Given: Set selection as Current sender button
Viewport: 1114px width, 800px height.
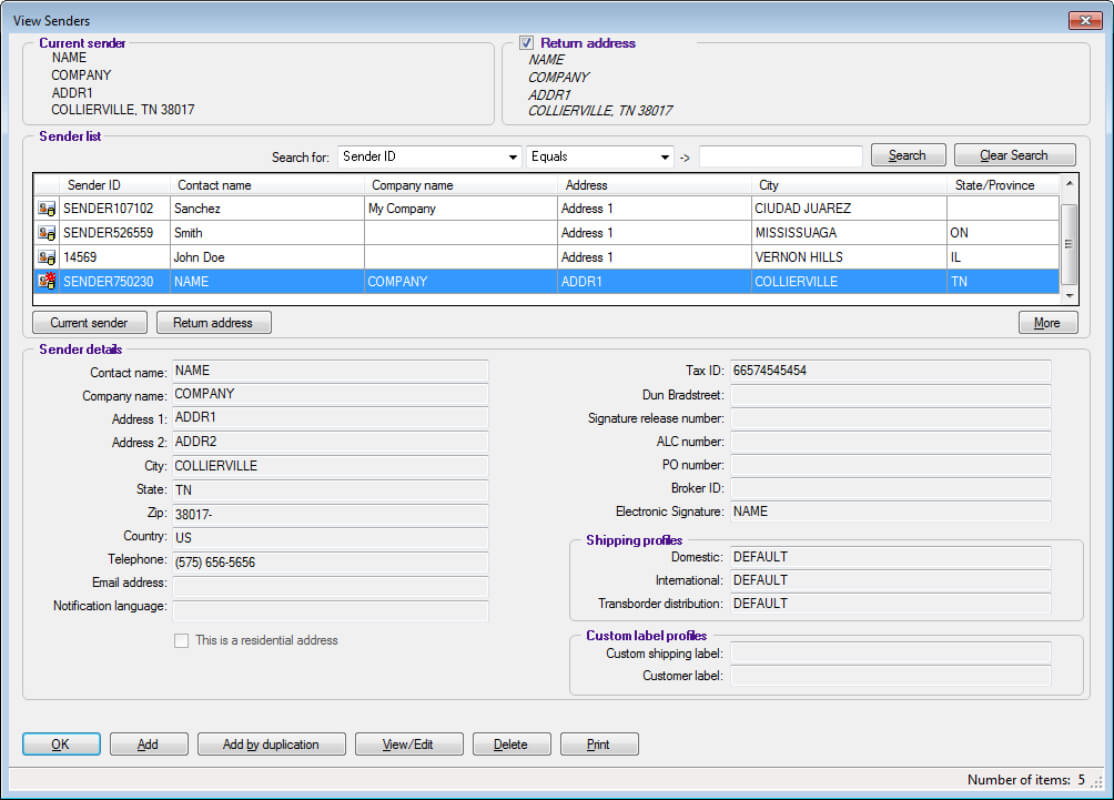Looking at the screenshot, I should click(x=90, y=323).
